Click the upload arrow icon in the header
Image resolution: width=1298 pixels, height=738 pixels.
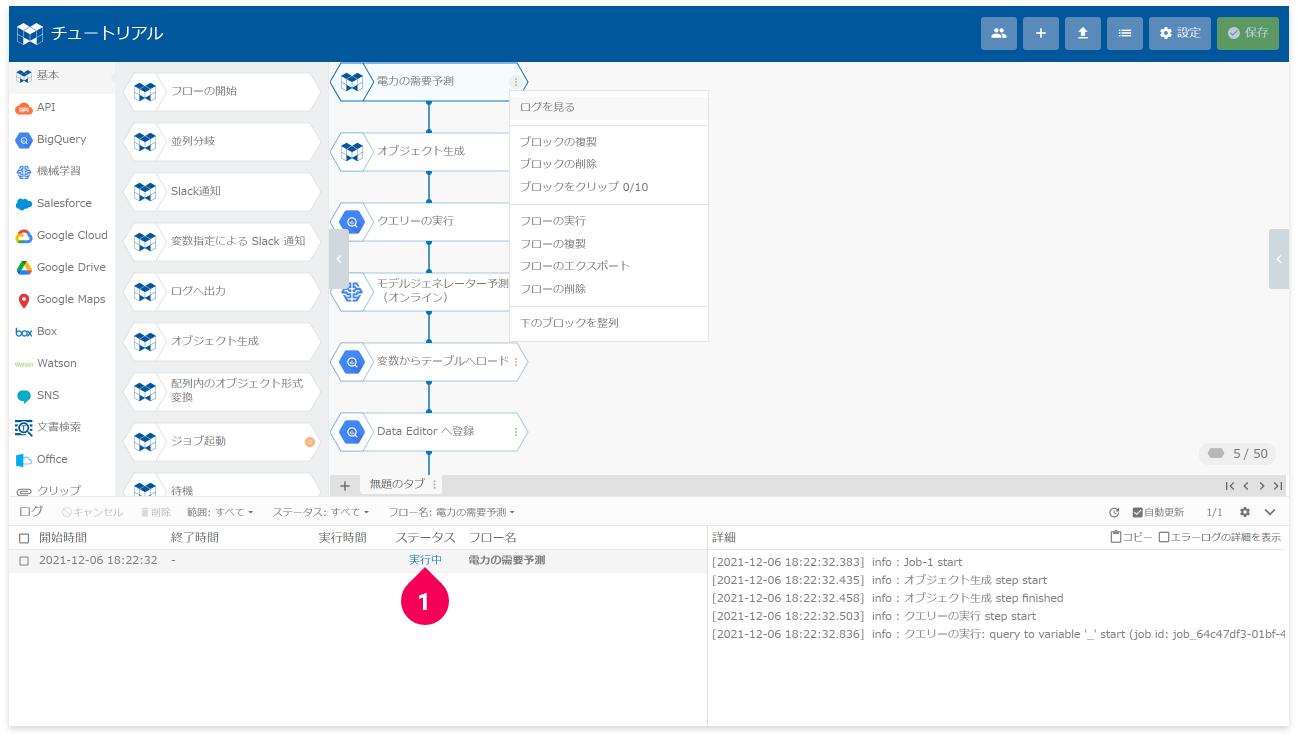click(x=1083, y=33)
